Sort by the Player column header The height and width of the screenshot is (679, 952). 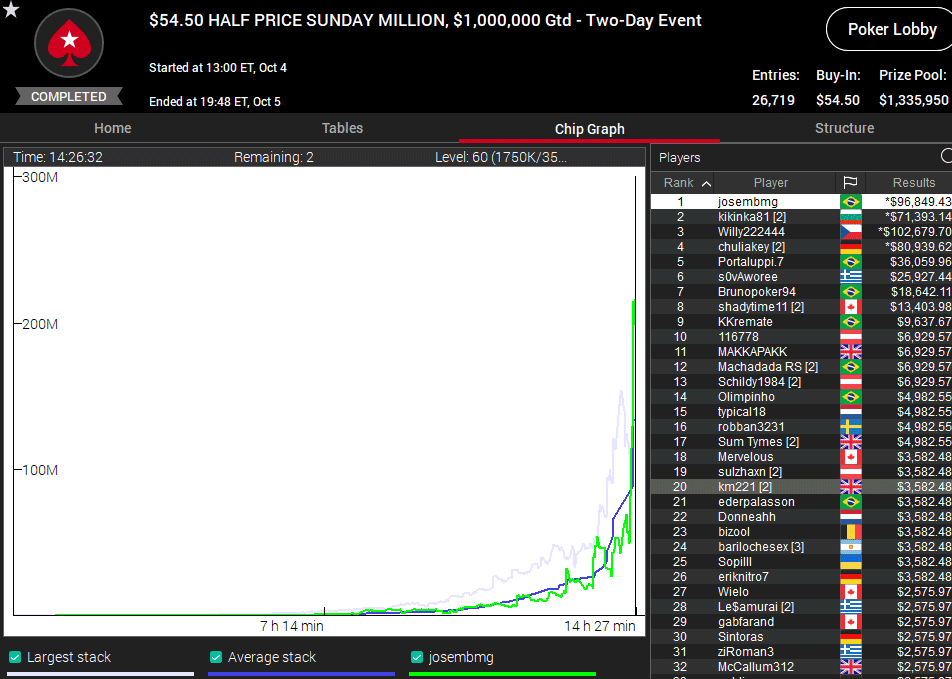[770, 183]
